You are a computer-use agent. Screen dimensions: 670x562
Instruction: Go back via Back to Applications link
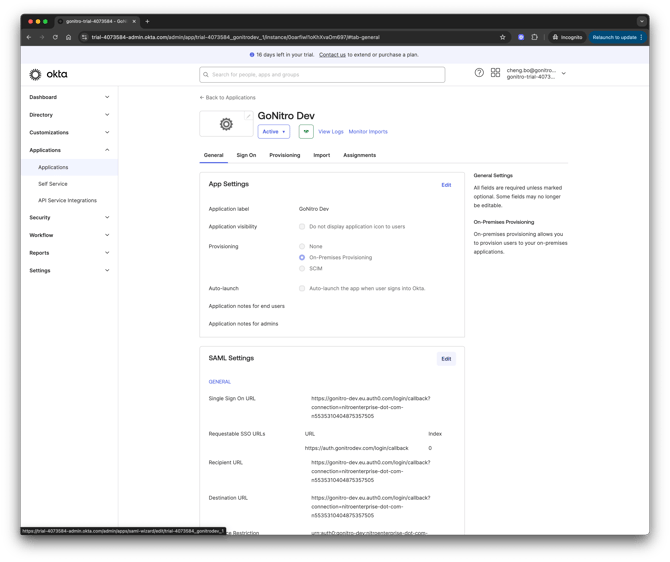(228, 98)
